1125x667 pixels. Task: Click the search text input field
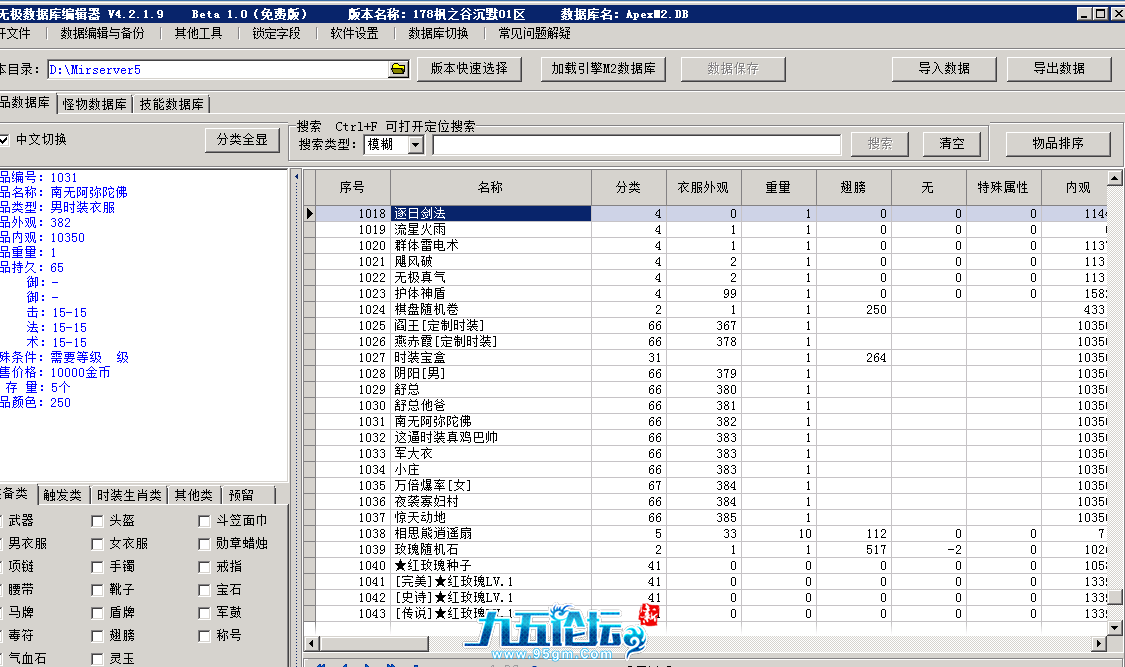[636, 145]
